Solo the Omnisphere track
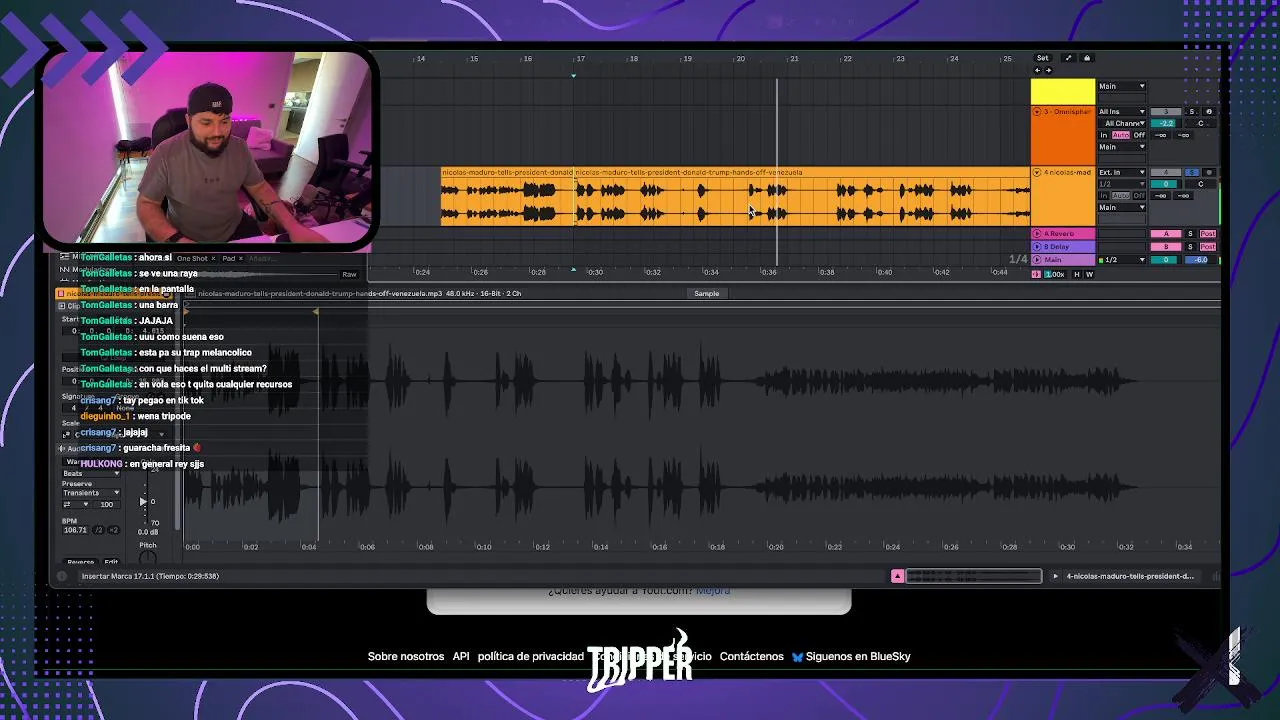This screenshot has height=720, width=1280. coord(1192,112)
